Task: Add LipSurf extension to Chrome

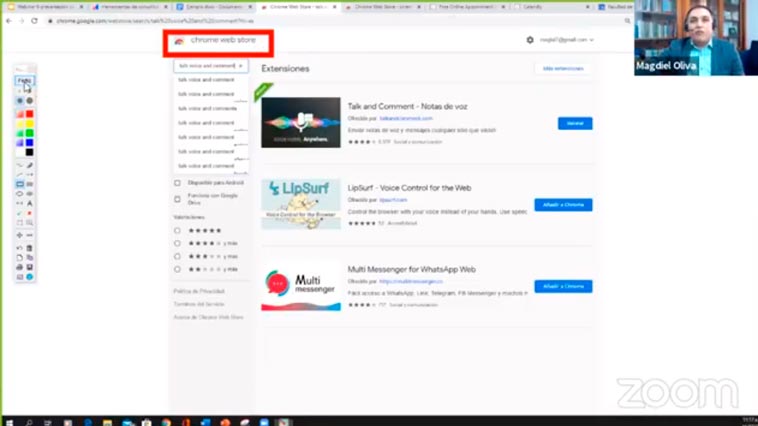Action: click(x=563, y=205)
